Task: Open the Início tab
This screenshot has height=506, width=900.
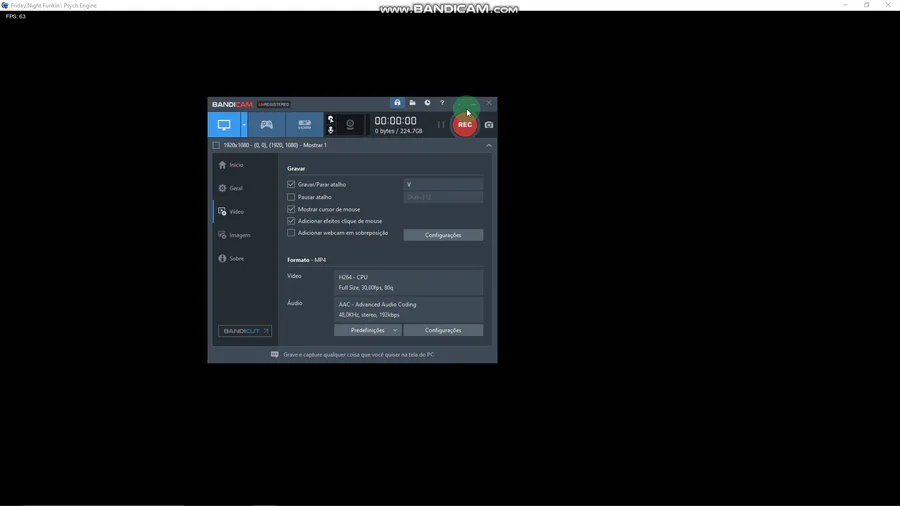Action: pos(246,165)
